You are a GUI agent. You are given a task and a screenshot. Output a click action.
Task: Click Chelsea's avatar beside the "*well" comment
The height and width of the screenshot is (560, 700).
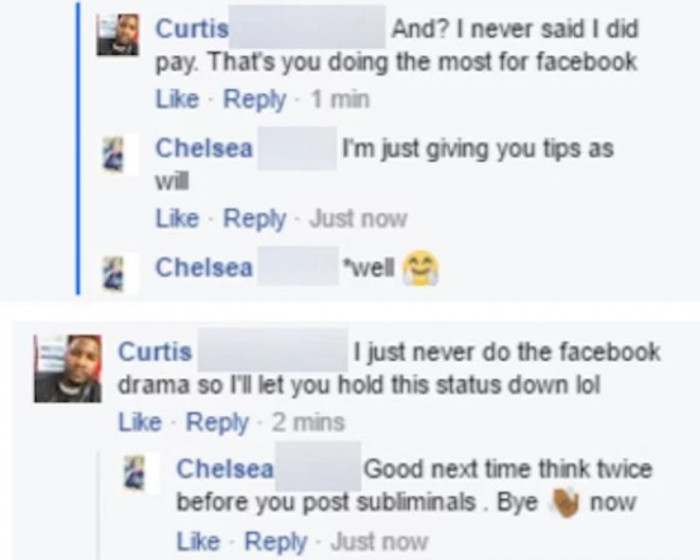point(115,270)
